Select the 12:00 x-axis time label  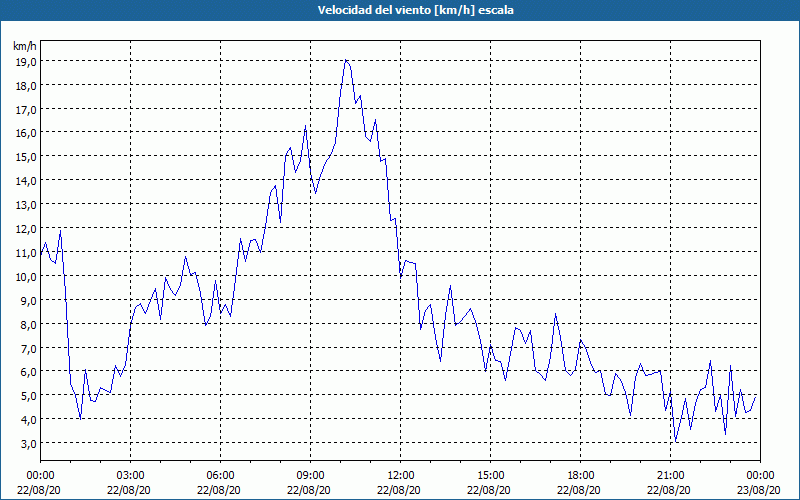(400, 475)
